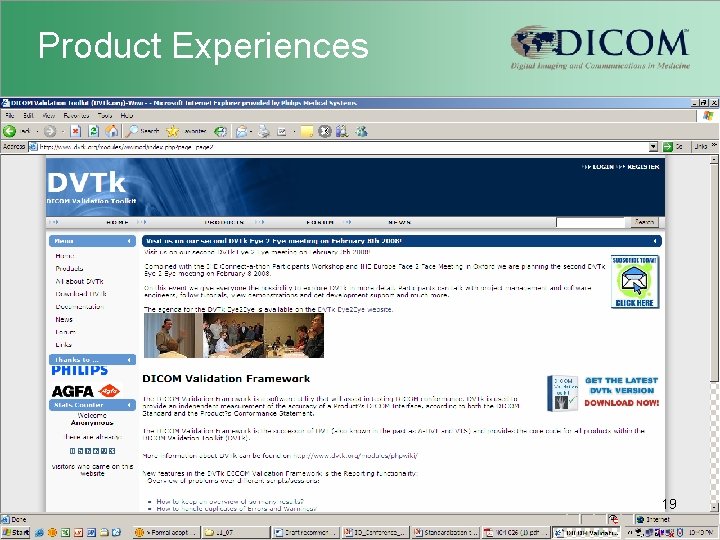Click the green Refresh page icon
This screenshot has width=720, height=540.
point(94,132)
